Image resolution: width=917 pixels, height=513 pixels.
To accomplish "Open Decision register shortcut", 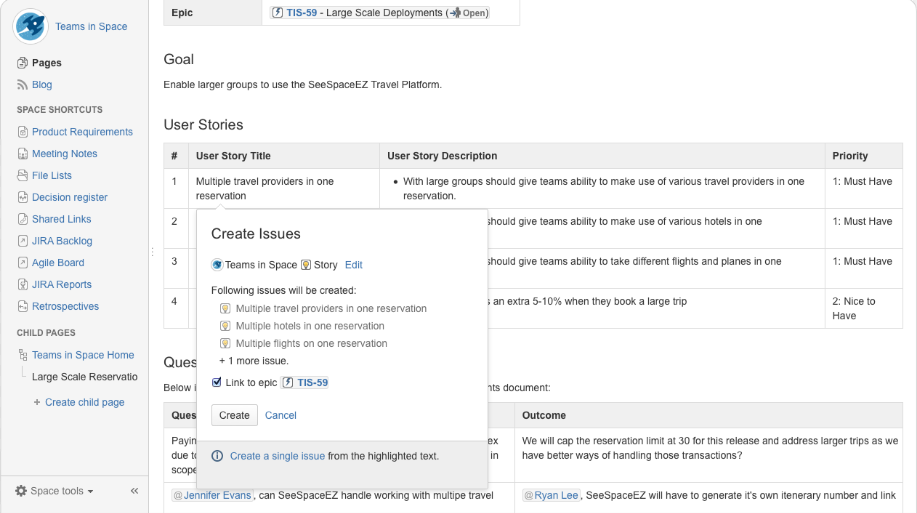I will point(70,197).
